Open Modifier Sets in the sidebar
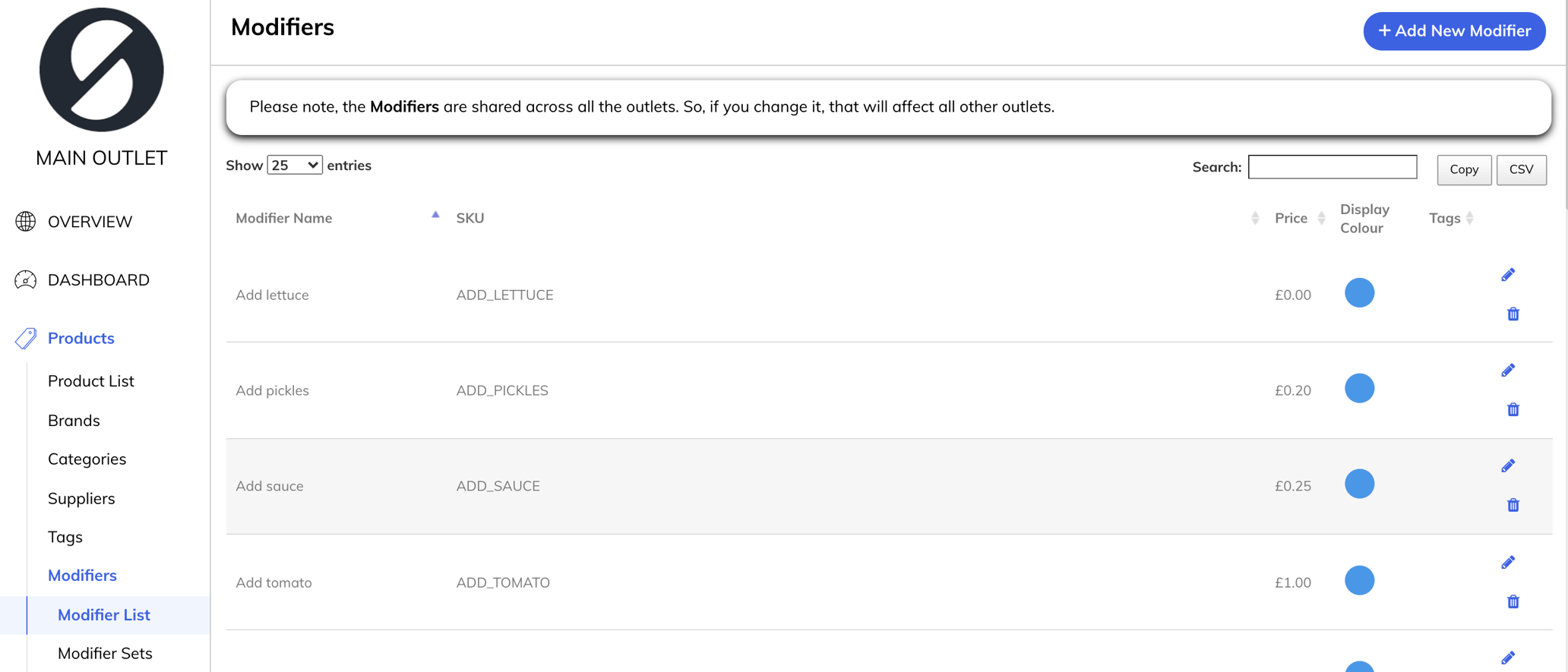 [x=105, y=654]
